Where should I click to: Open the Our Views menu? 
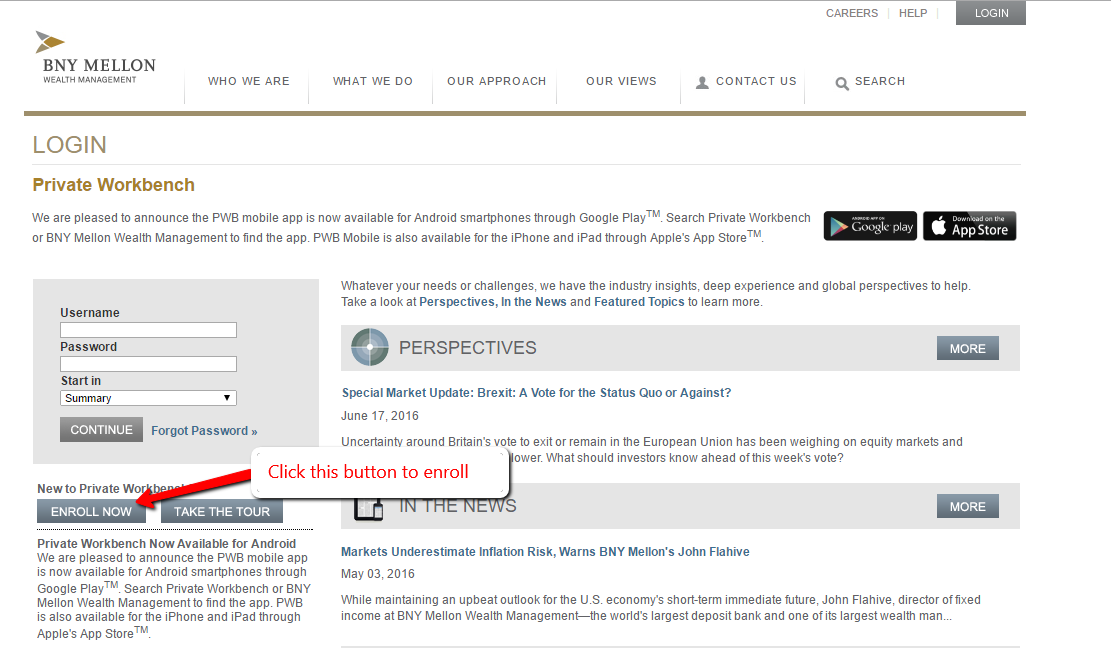619,81
